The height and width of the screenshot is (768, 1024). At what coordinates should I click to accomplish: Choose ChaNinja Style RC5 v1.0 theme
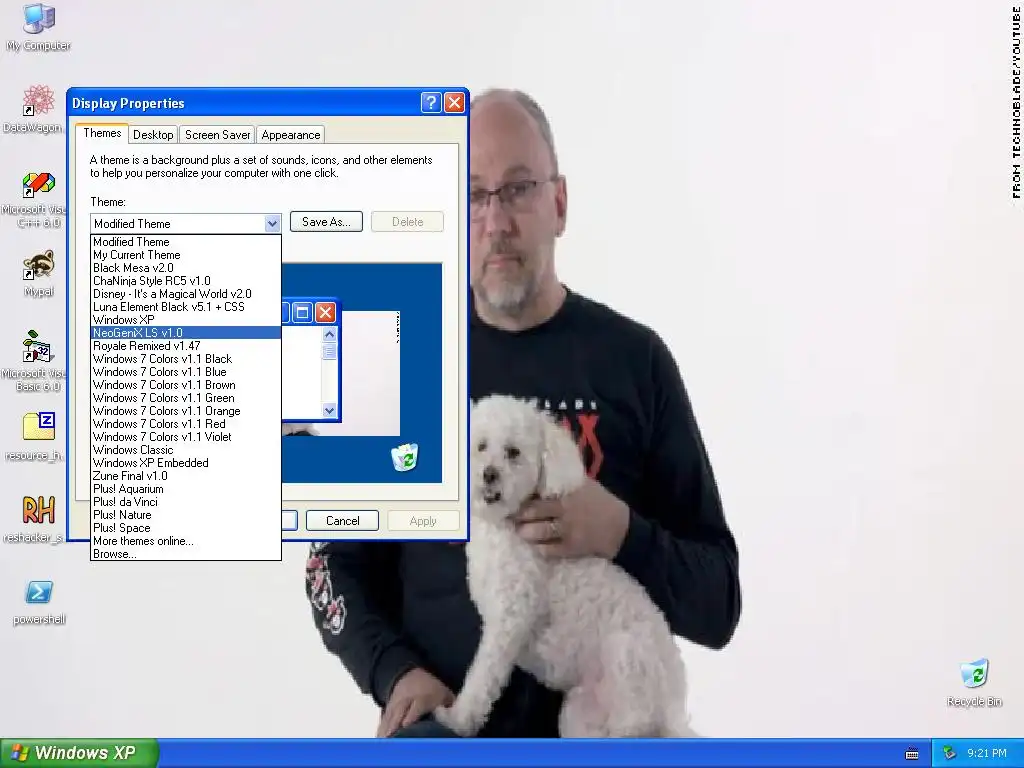coord(186,281)
